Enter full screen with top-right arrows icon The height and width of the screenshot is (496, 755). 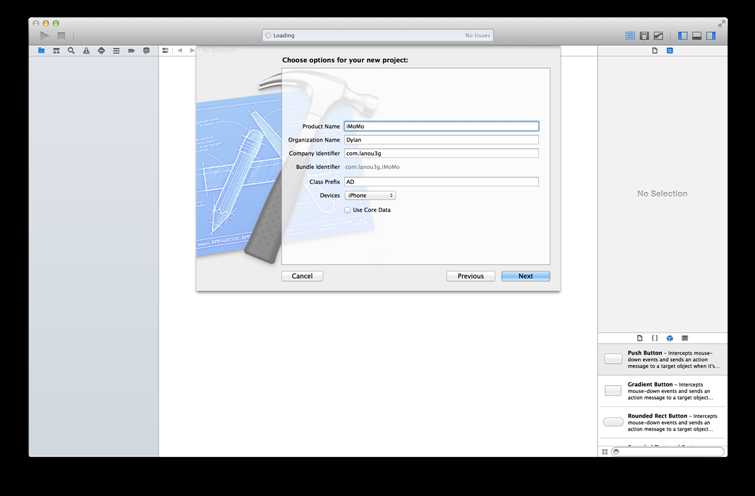pos(721,23)
